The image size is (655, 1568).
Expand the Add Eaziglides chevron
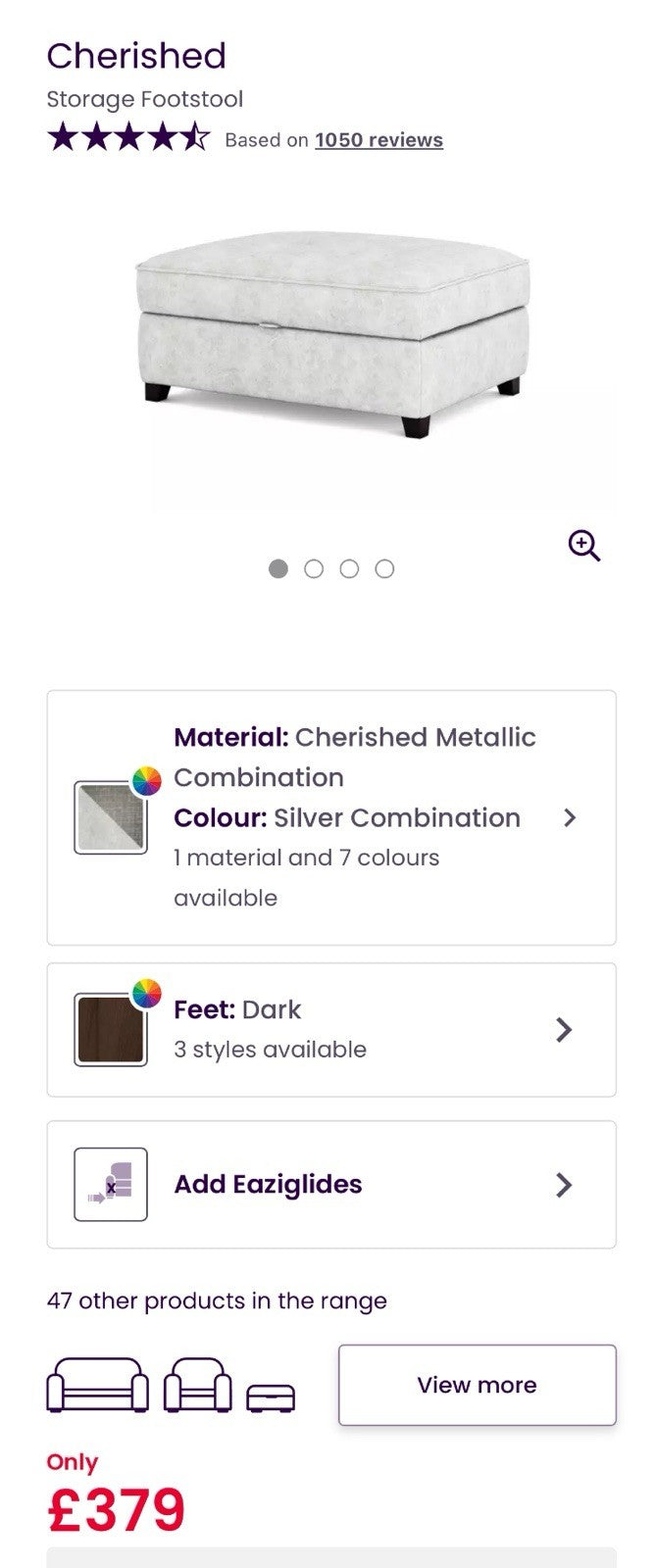[564, 1185]
